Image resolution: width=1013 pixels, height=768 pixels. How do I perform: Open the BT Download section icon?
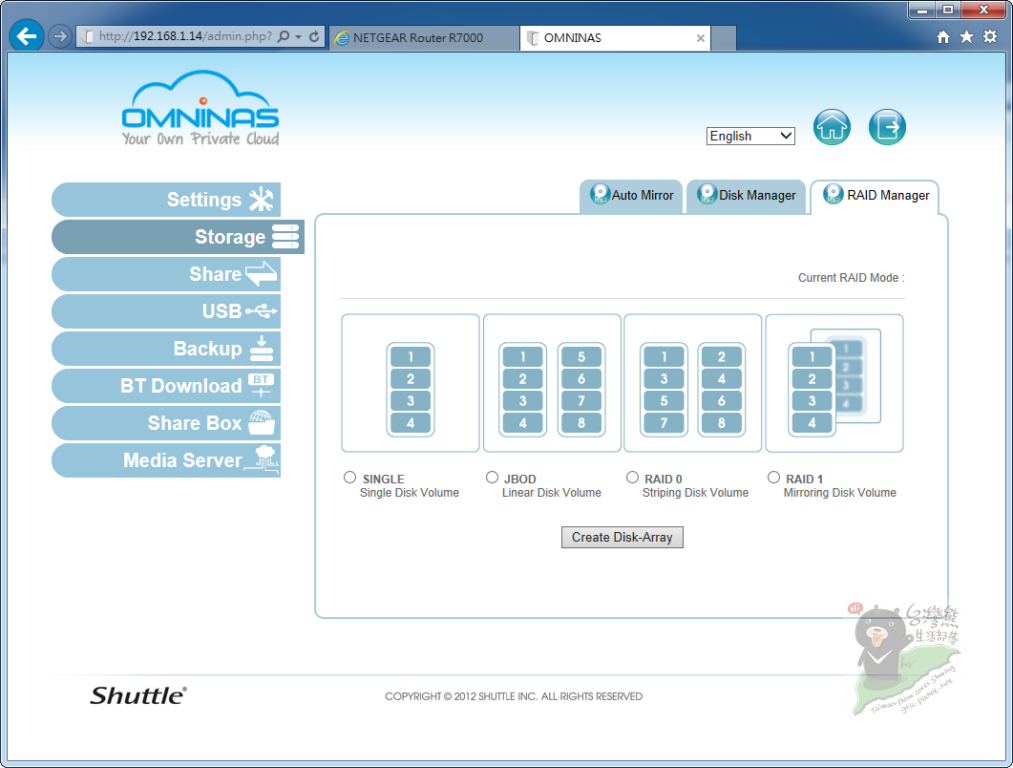pyautogui.click(x=261, y=385)
